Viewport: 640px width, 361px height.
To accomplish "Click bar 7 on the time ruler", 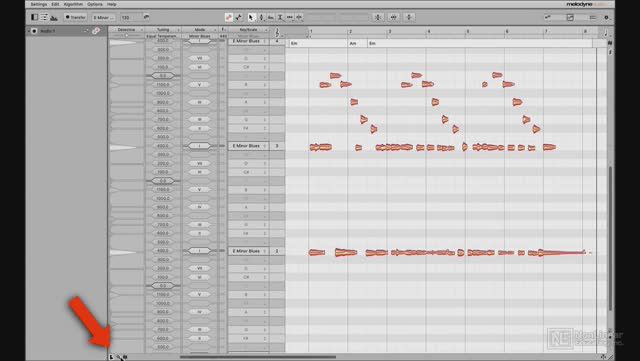I will 546,31.
